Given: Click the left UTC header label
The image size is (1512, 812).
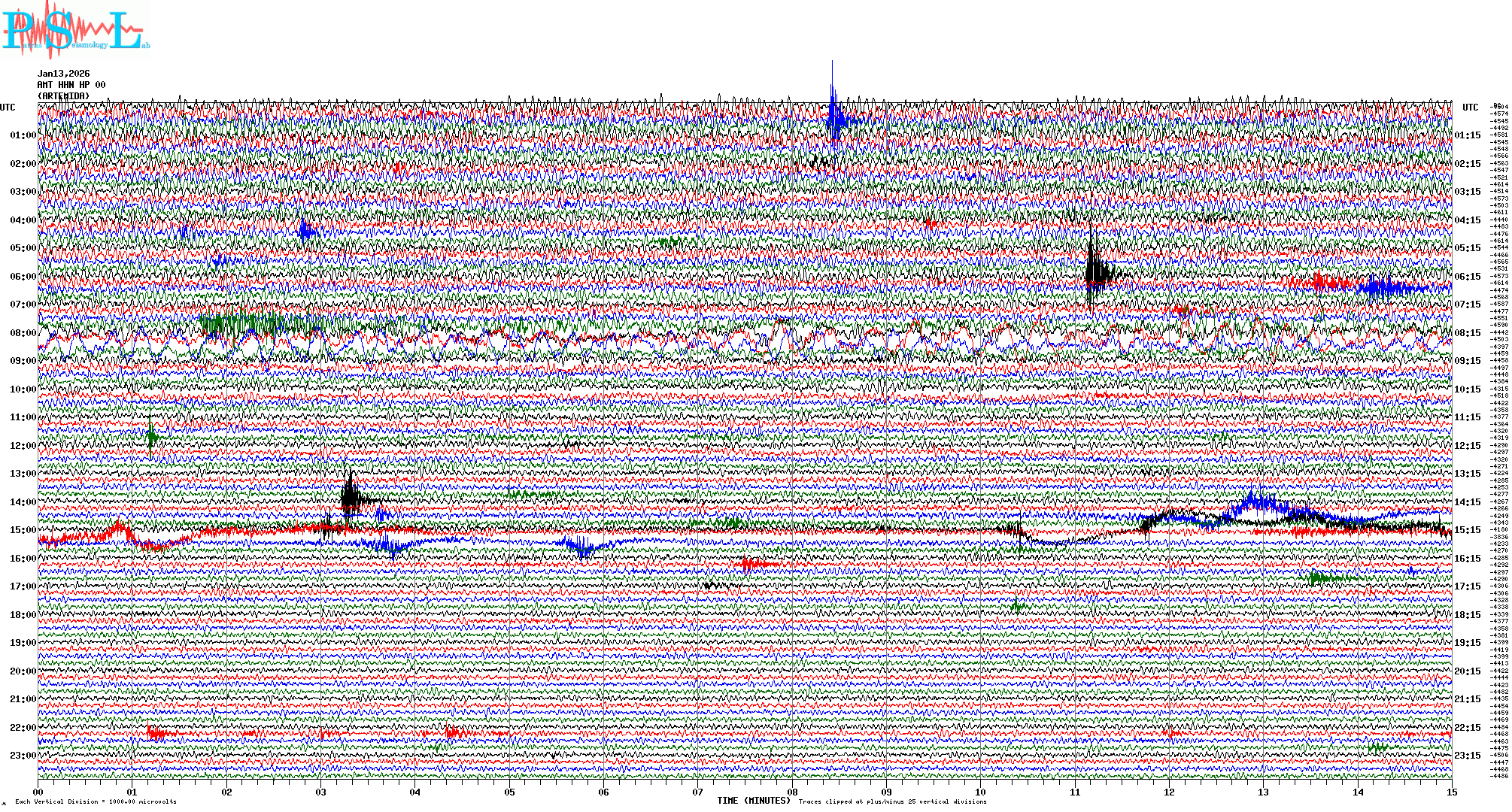Looking at the screenshot, I should [x=8, y=108].
